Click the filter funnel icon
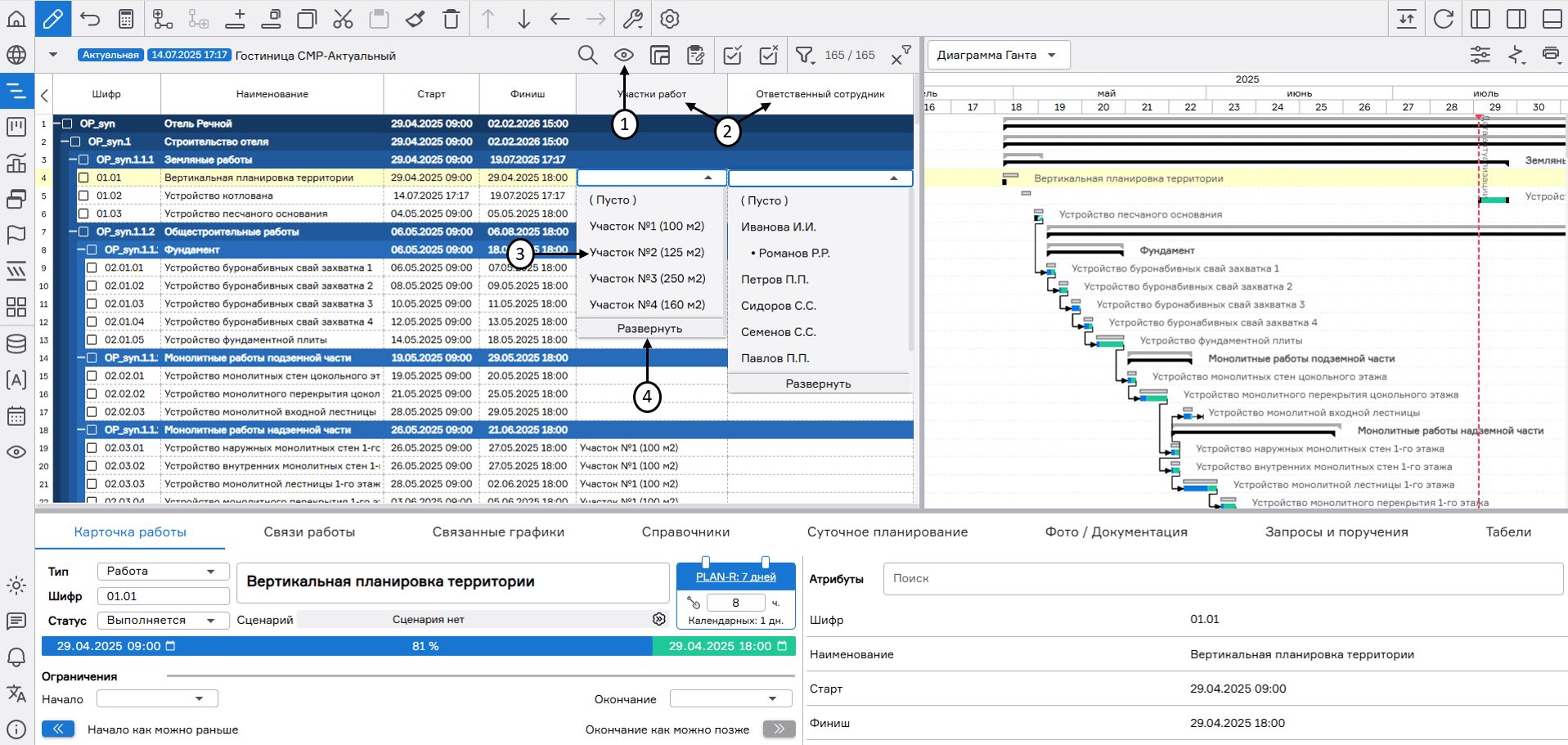The height and width of the screenshot is (745, 1568). [805, 55]
